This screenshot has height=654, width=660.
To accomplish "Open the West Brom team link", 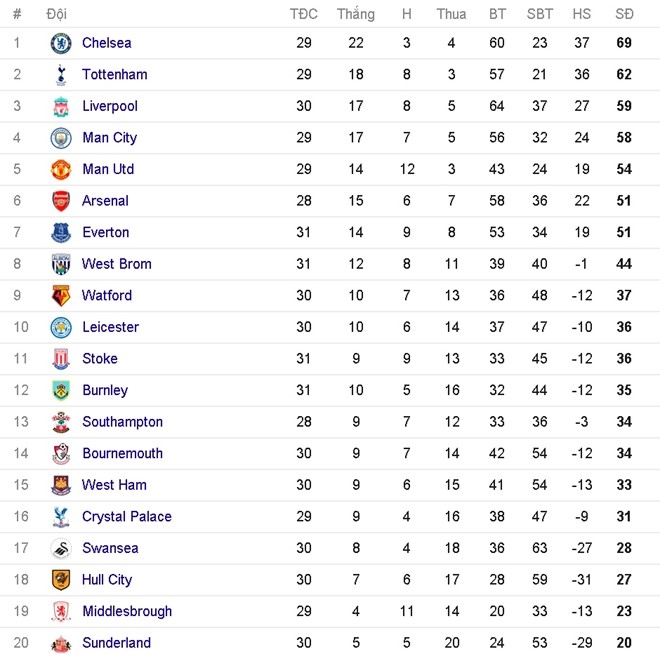I will click(x=117, y=264).
